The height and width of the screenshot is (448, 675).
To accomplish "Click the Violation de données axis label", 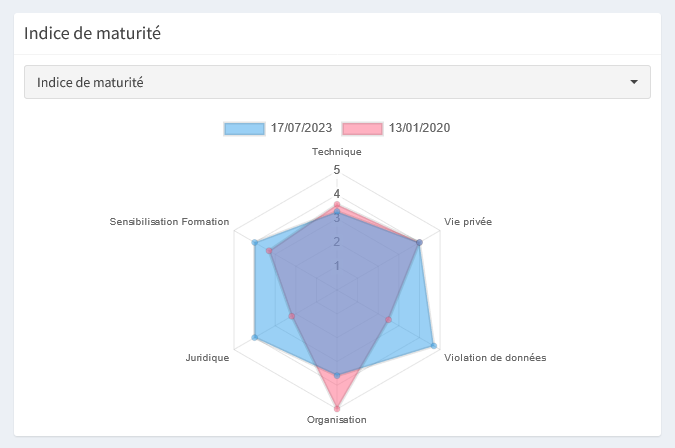I will [495, 357].
